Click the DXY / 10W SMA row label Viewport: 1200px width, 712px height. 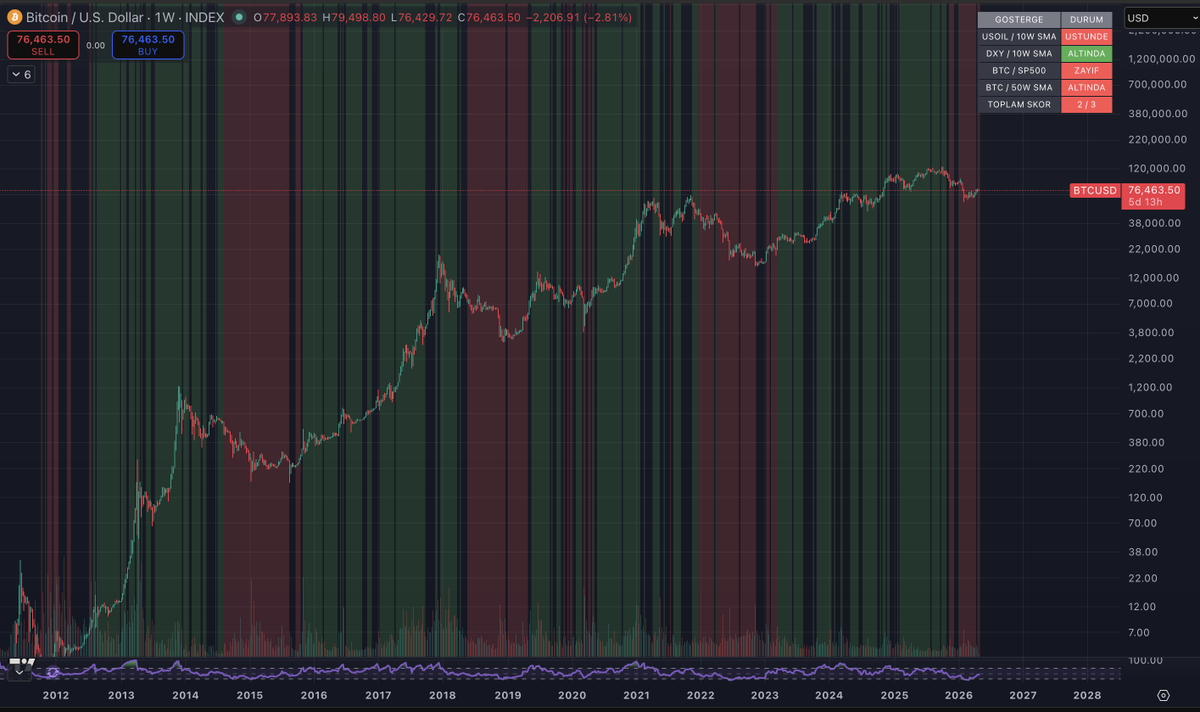tap(1019, 53)
